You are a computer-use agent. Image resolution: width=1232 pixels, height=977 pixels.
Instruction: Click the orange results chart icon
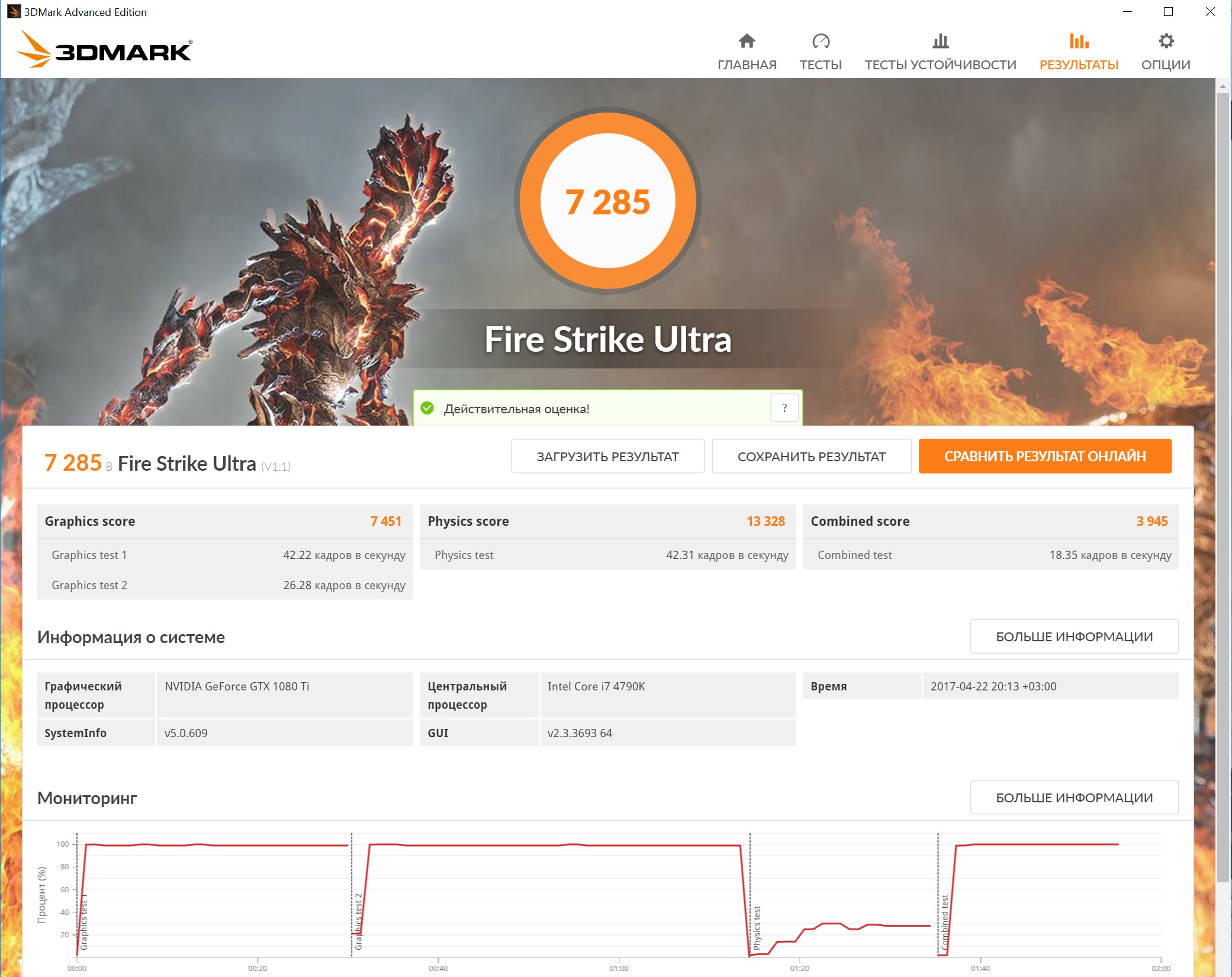(x=1079, y=41)
